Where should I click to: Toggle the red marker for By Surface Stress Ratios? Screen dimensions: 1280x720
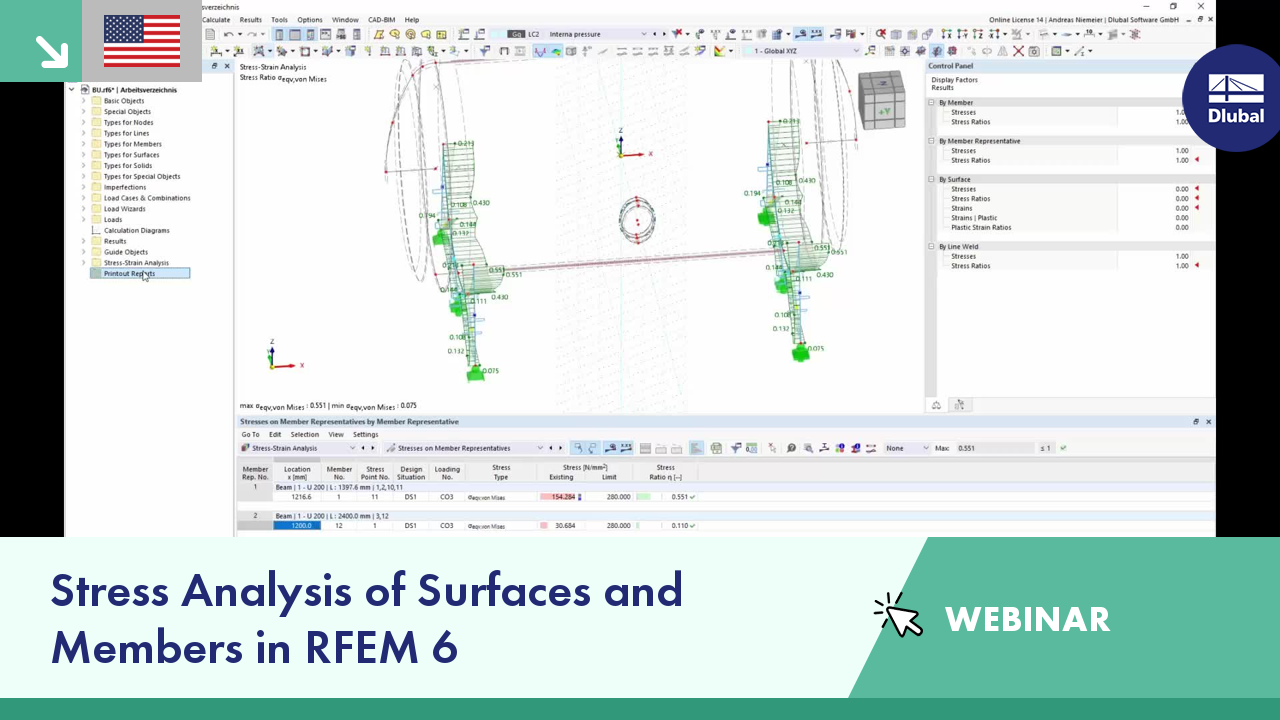(1196, 199)
